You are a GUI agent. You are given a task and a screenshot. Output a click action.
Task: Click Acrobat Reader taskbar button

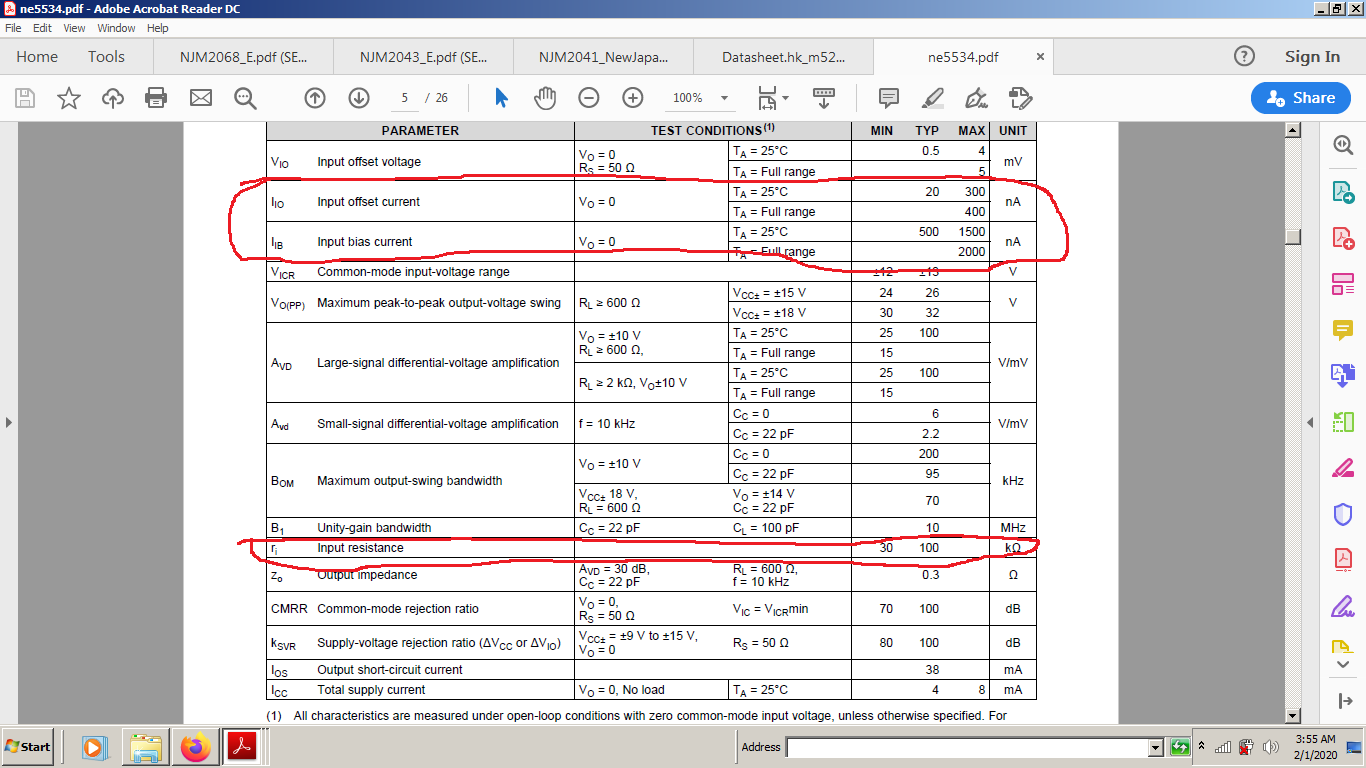pyautogui.click(x=244, y=747)
